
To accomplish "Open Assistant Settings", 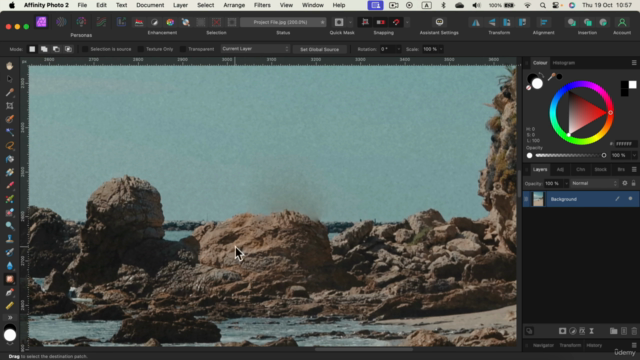I will 439,22.
